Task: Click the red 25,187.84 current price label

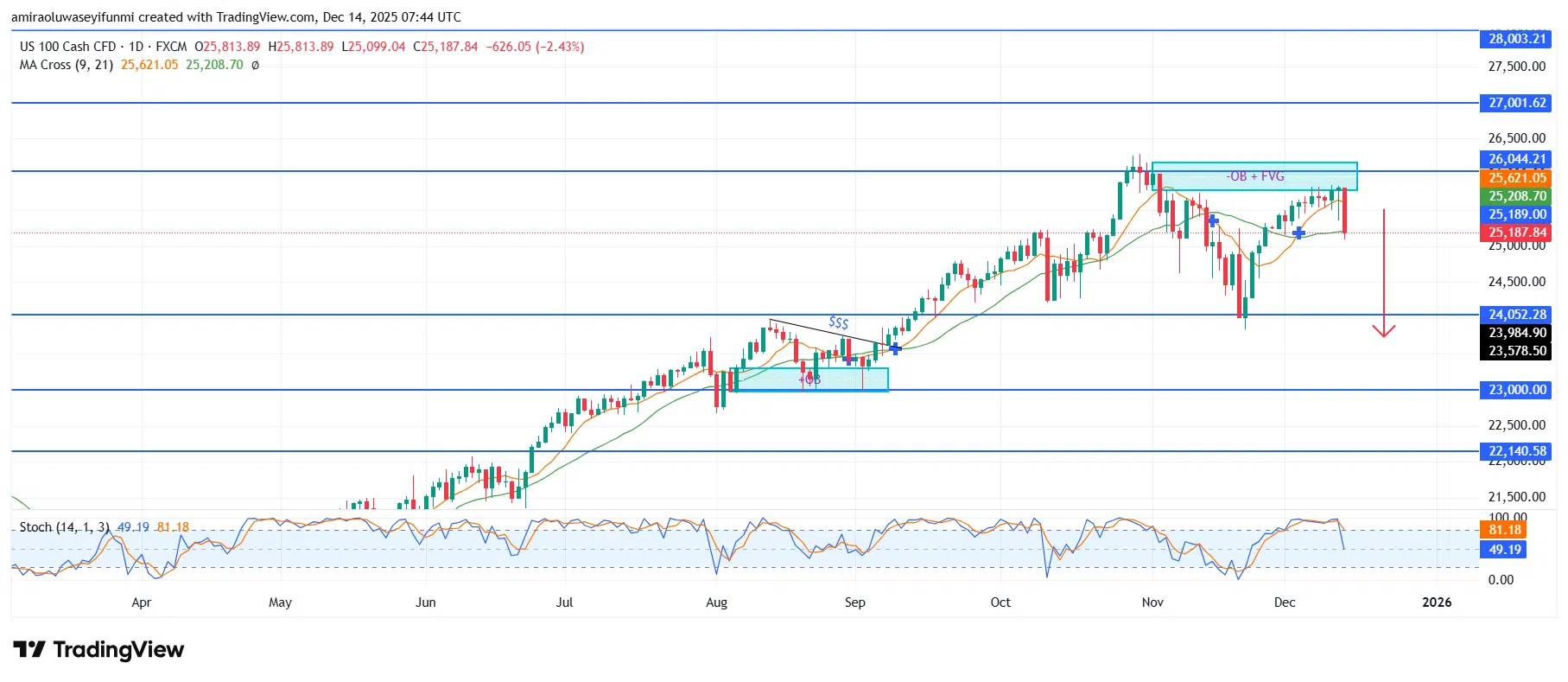Action: (x=1516, y=233)
